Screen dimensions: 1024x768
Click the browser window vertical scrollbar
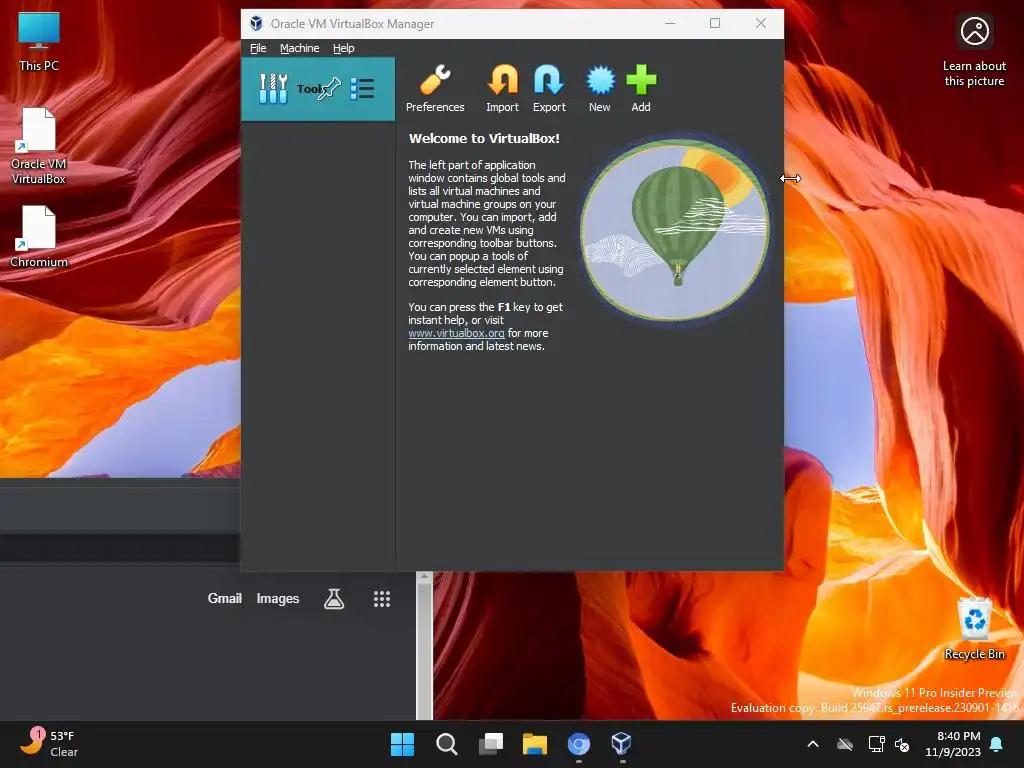[424, 645]
